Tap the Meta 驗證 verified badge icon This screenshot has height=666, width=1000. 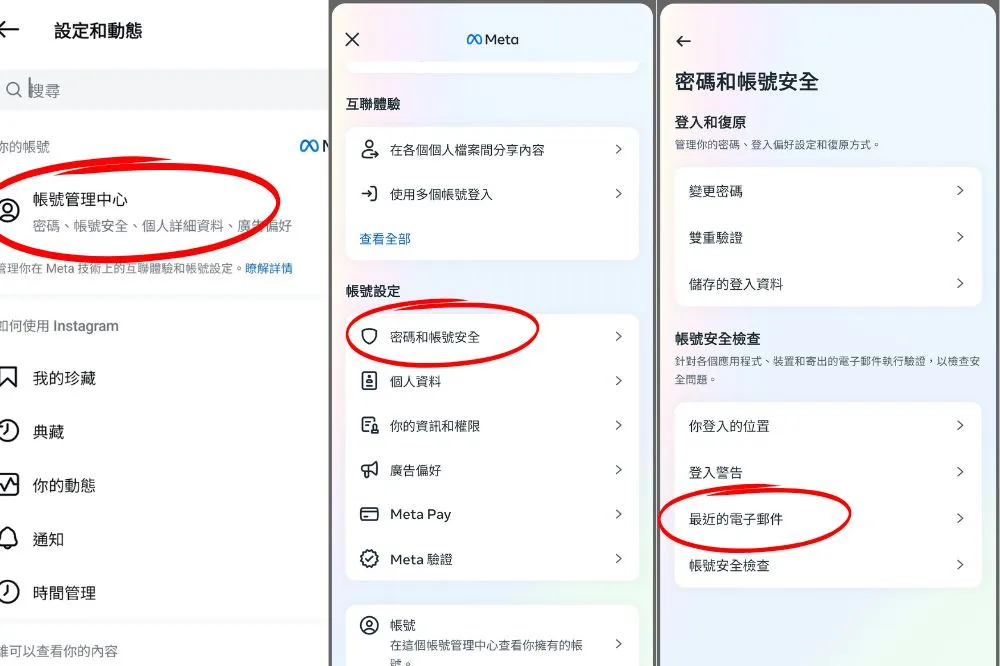[369, 559]
